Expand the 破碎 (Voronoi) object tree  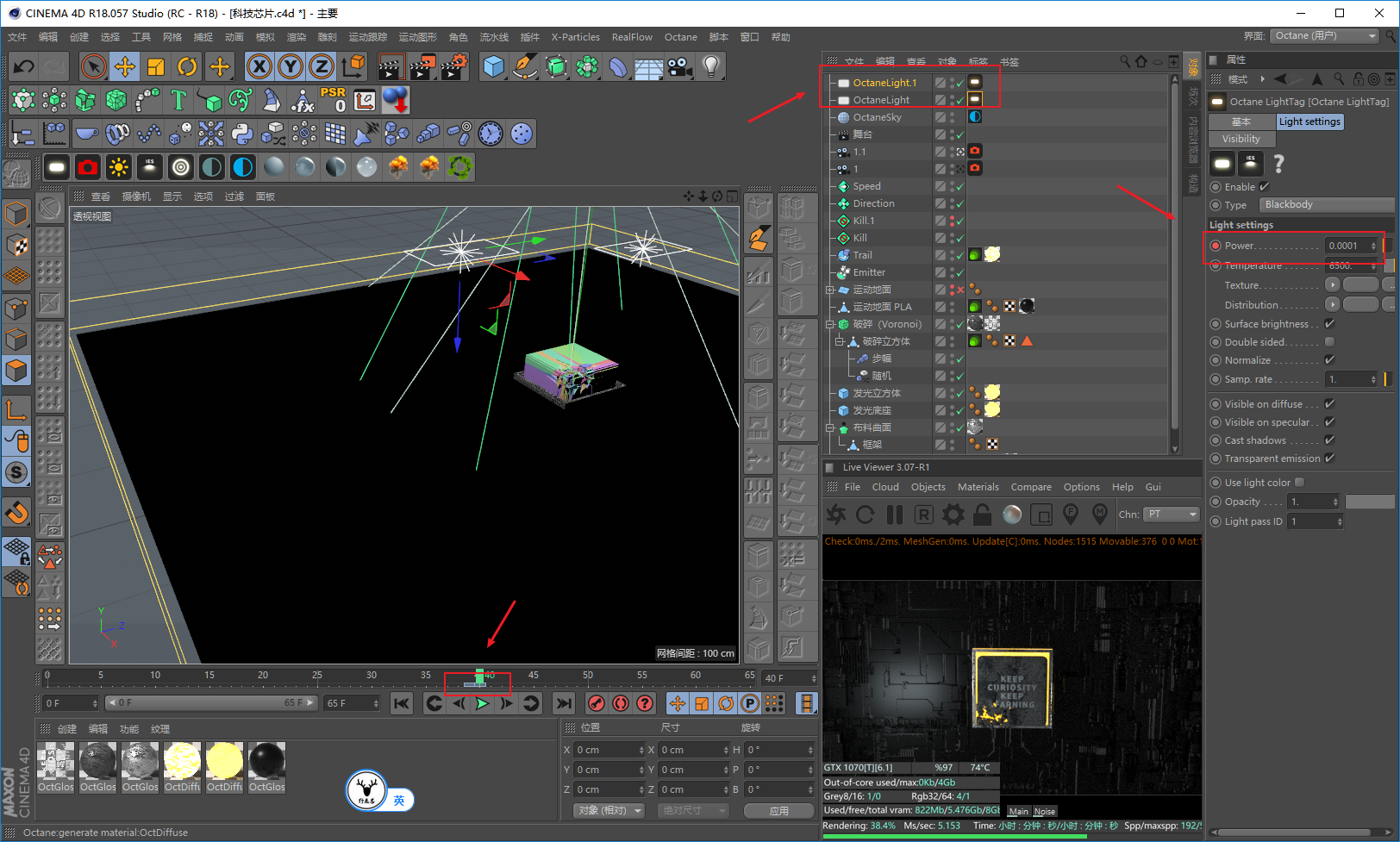click(x=830, y=325)
